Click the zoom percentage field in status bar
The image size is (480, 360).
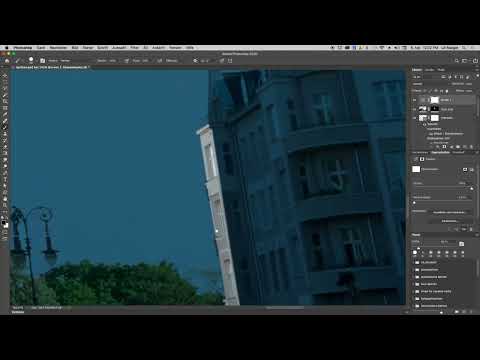17,308
